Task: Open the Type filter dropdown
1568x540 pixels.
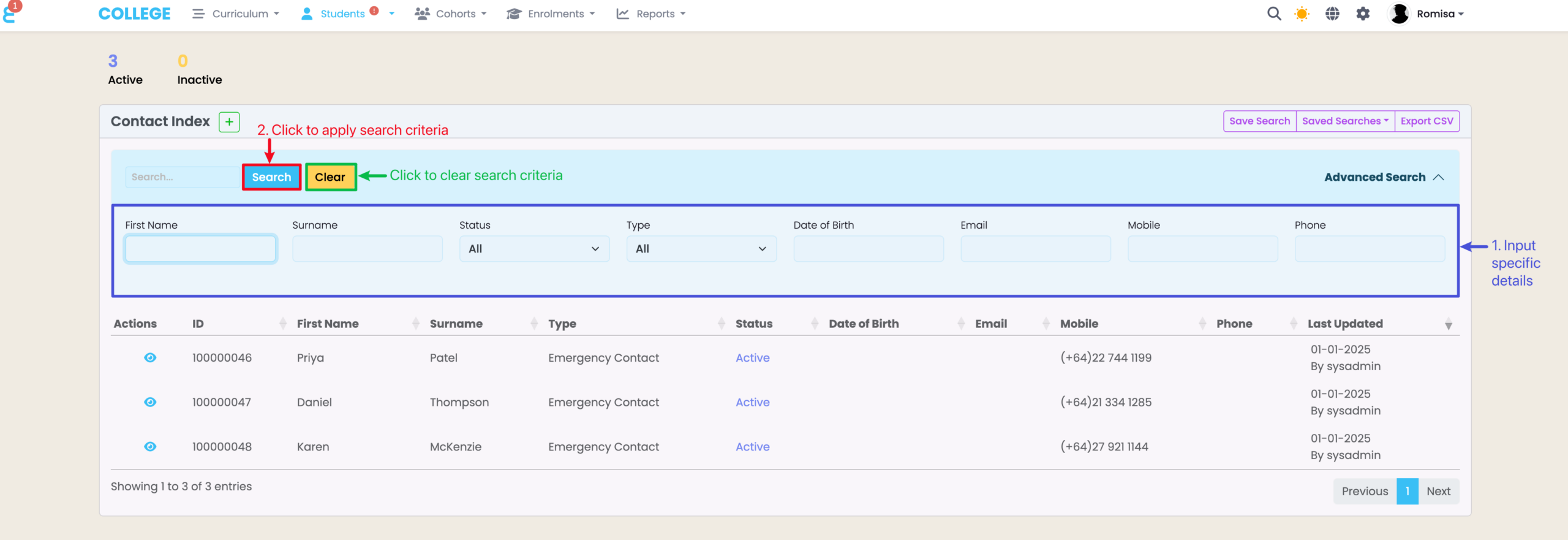Action: tap(701, 249)
